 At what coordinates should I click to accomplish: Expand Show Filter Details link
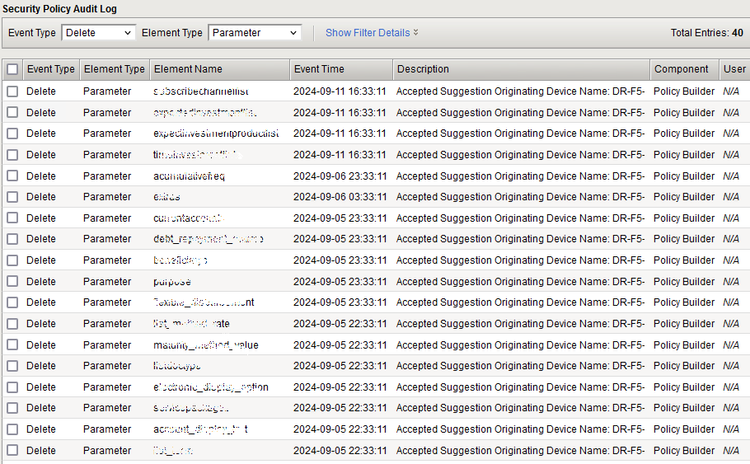click(x=372, y=33)
